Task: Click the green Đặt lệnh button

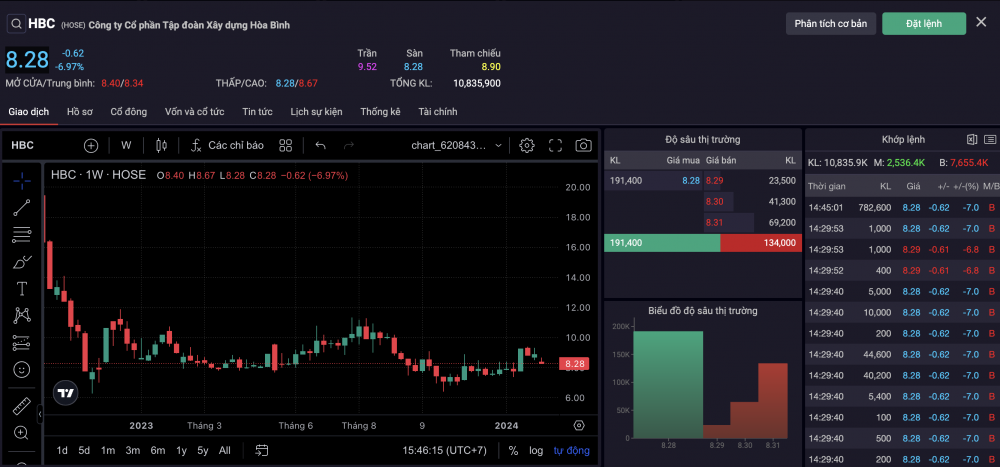Action: point(924,24)
